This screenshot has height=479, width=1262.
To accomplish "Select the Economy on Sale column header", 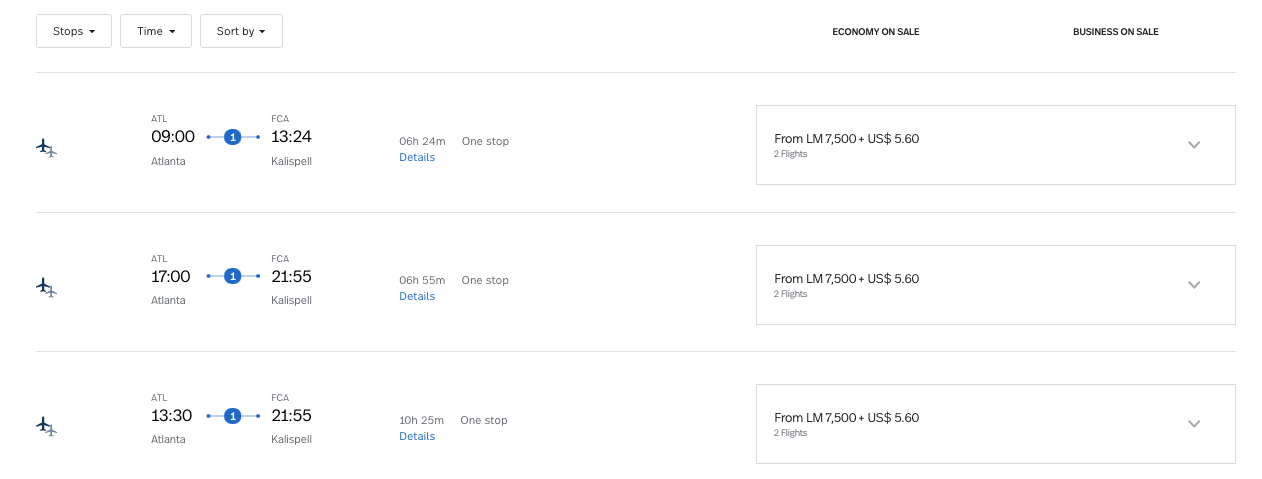I will point(875,32).
